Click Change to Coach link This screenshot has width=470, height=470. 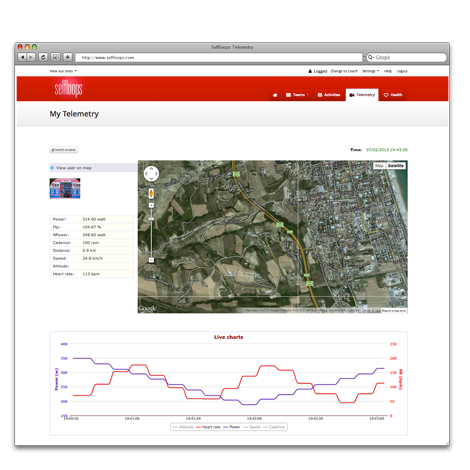tap(344, 71)
